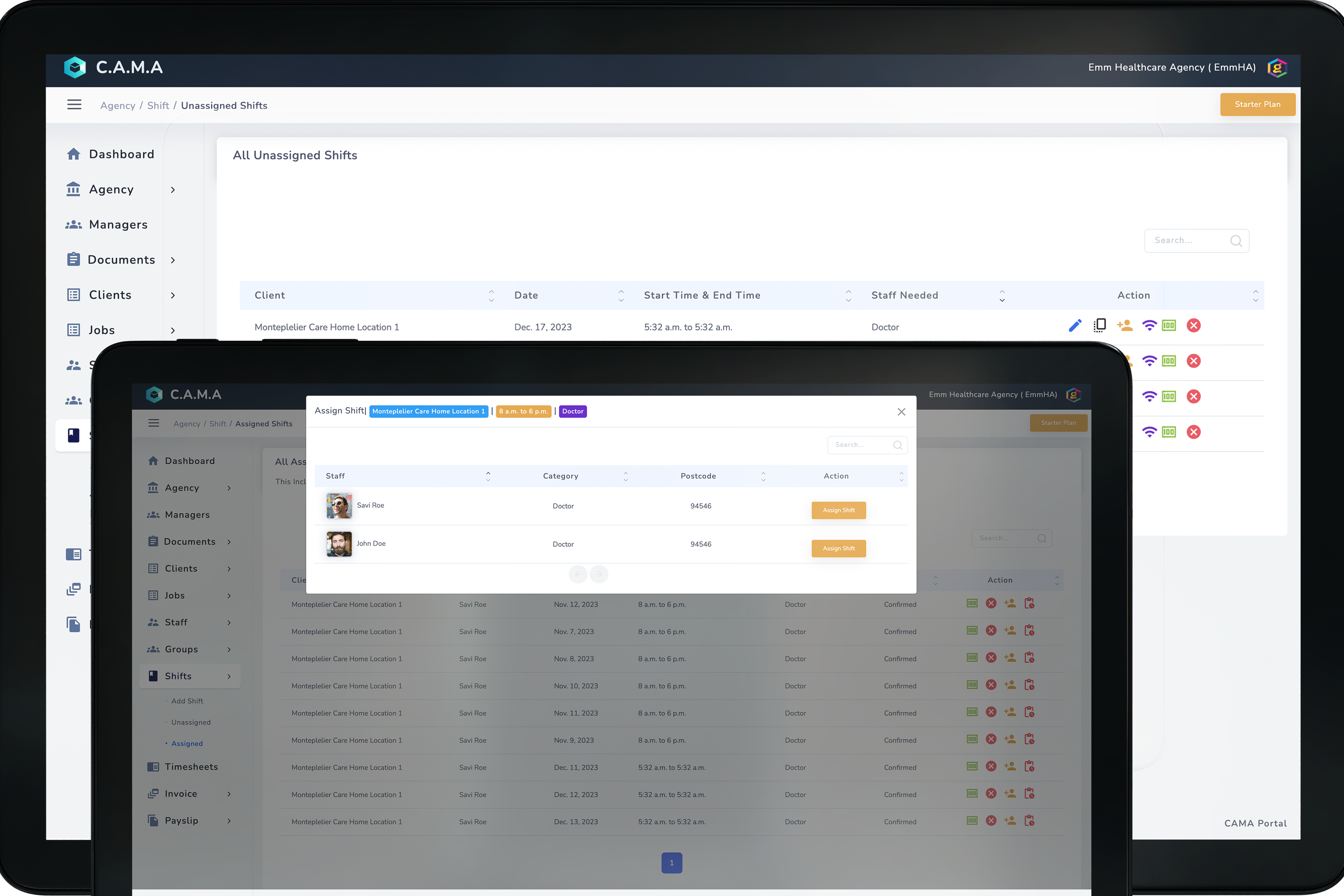Click Starter Plan button in back window

1257,105
